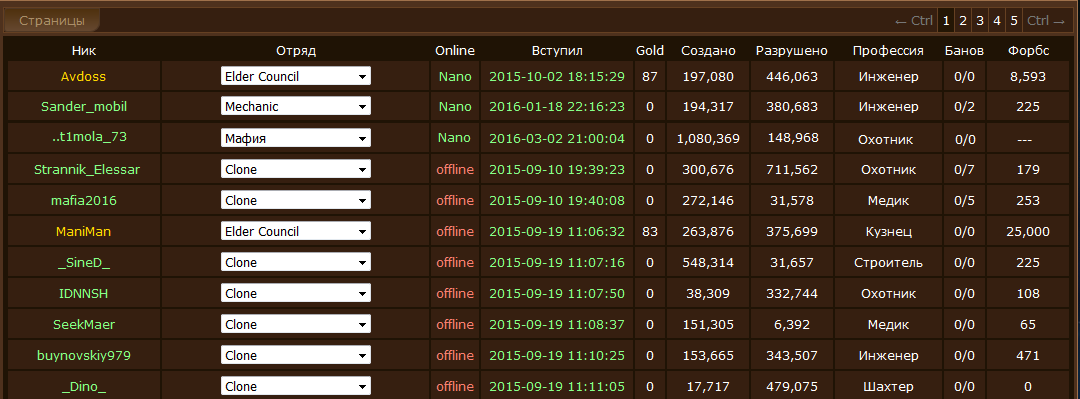The image size is (1080, 399).
Task: Open the Avdoss player profile
Action: (x=83, y=76)
